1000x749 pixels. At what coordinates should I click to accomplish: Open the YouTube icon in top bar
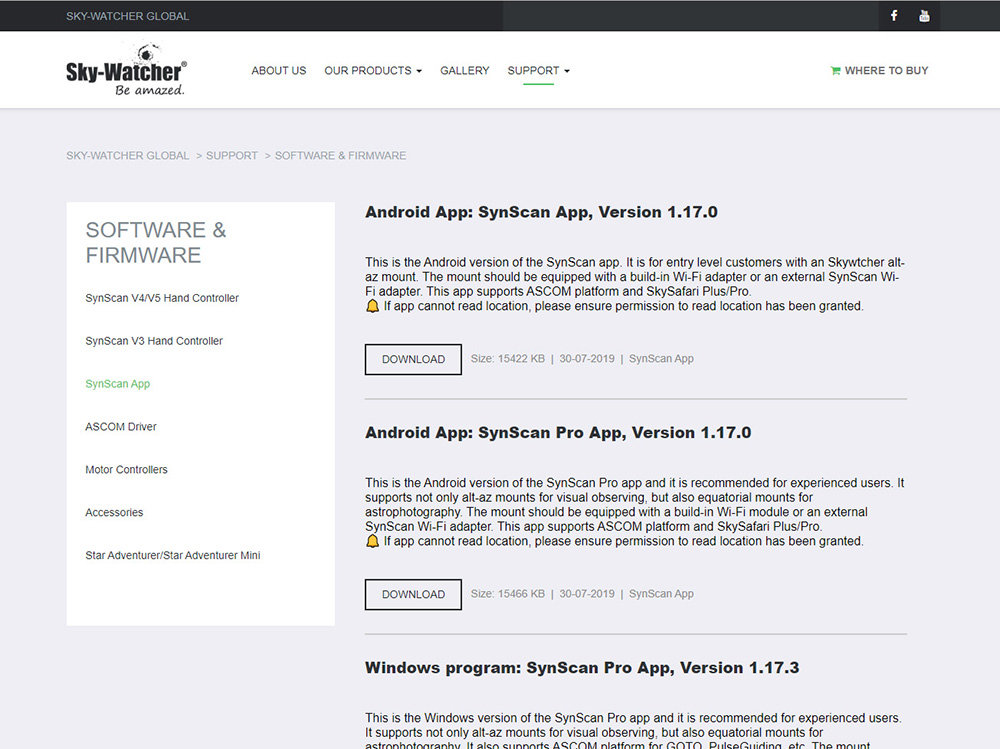[924, 16]
